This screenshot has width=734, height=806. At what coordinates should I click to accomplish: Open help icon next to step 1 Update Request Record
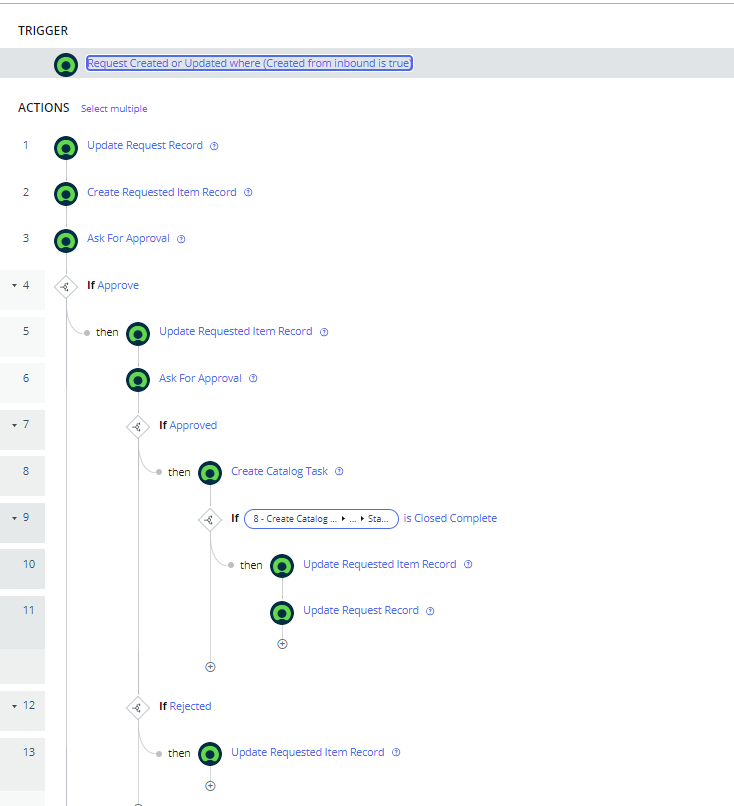[x=214, y=146]
